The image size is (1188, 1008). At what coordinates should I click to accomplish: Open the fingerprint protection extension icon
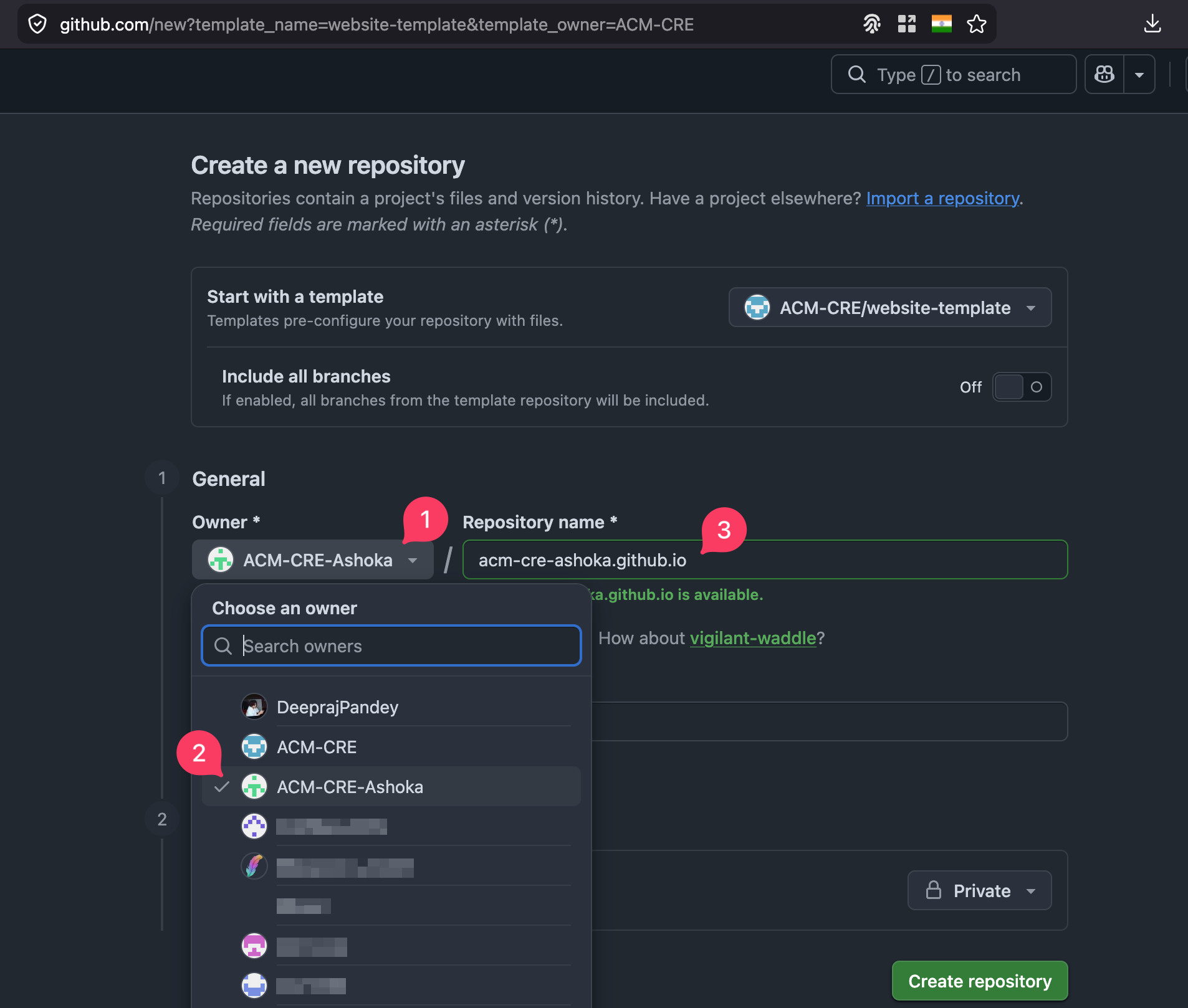tap(872, 24)
